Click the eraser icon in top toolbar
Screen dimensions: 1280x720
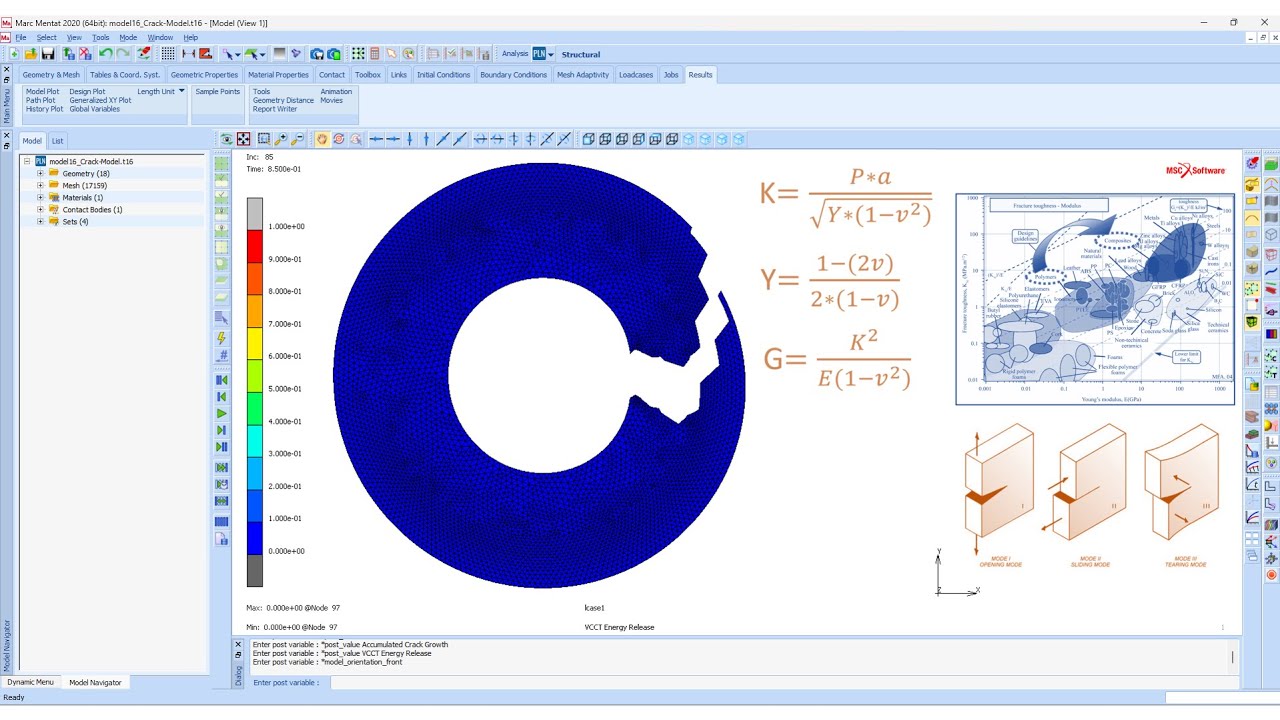tap(144, 54)
